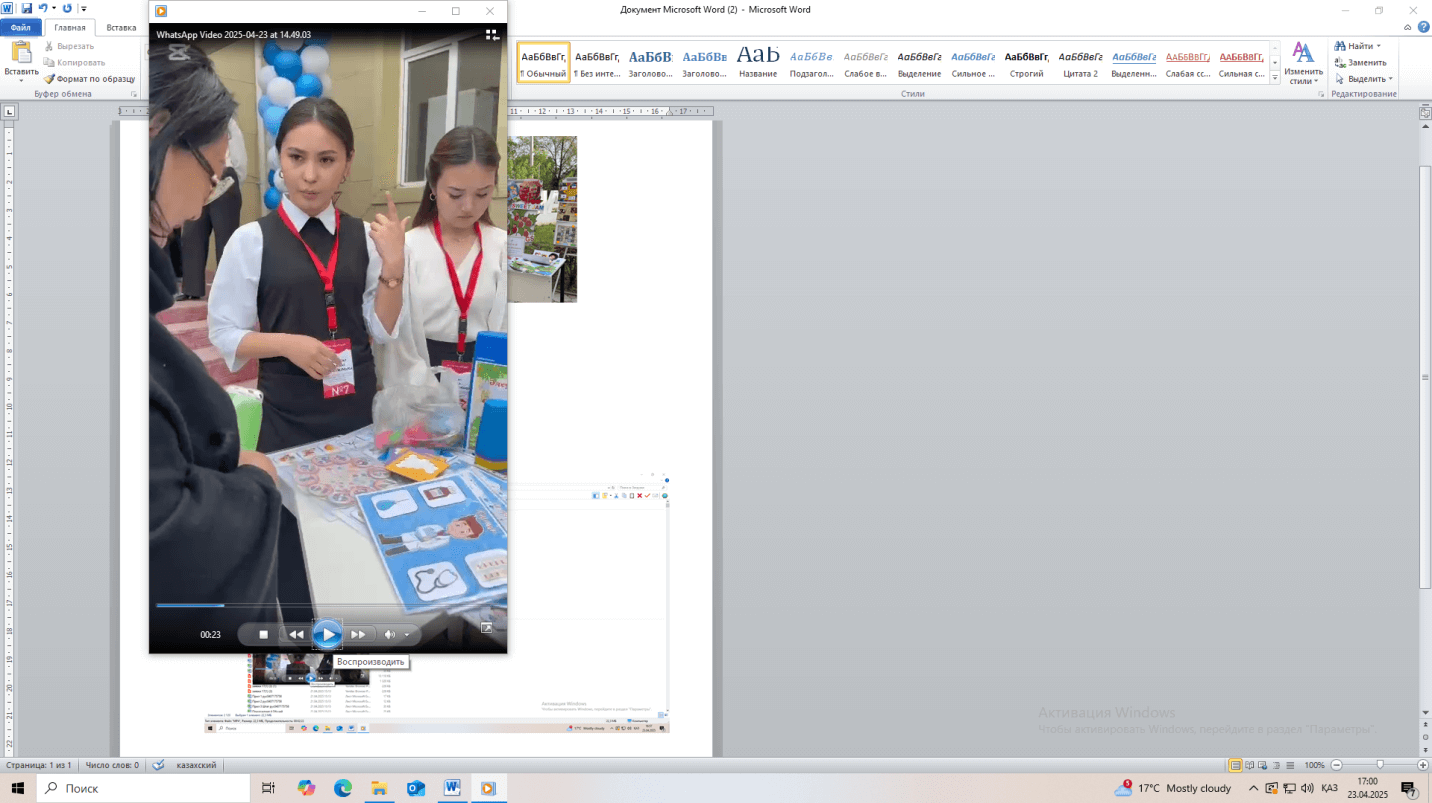Select Draft view icon in the status bar
The image size is (1432, 803).
(x=1291, y=765)
